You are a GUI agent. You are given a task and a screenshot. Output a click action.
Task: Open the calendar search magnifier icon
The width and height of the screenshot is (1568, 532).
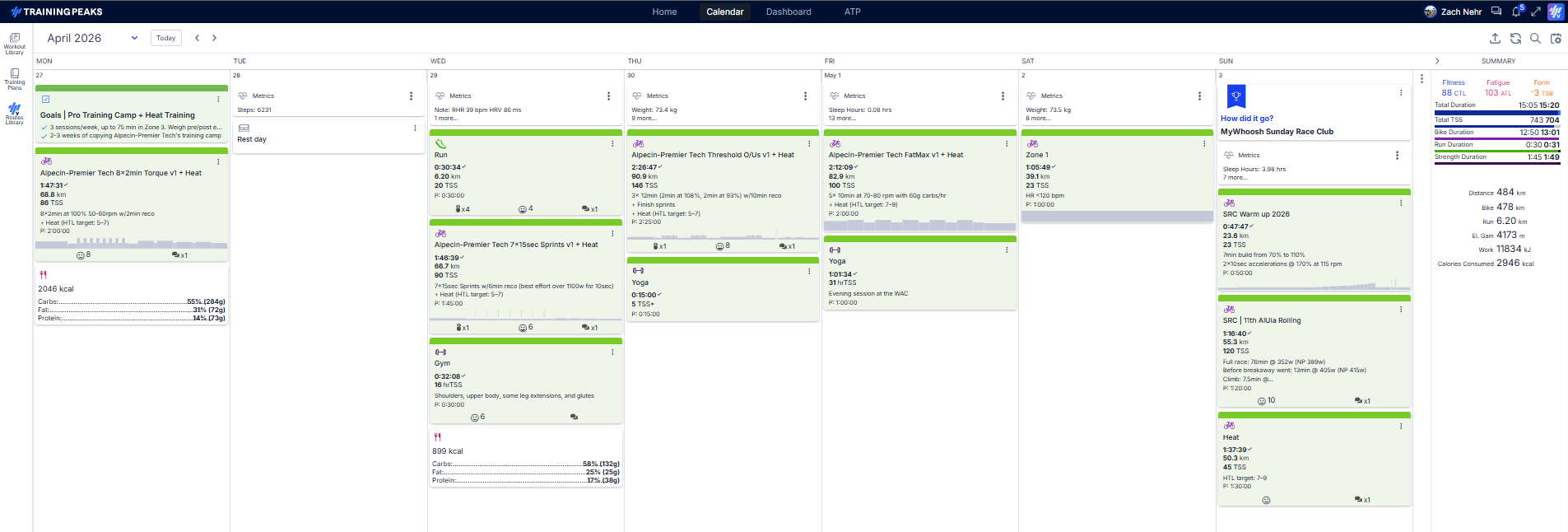[x=1535, y=38]
